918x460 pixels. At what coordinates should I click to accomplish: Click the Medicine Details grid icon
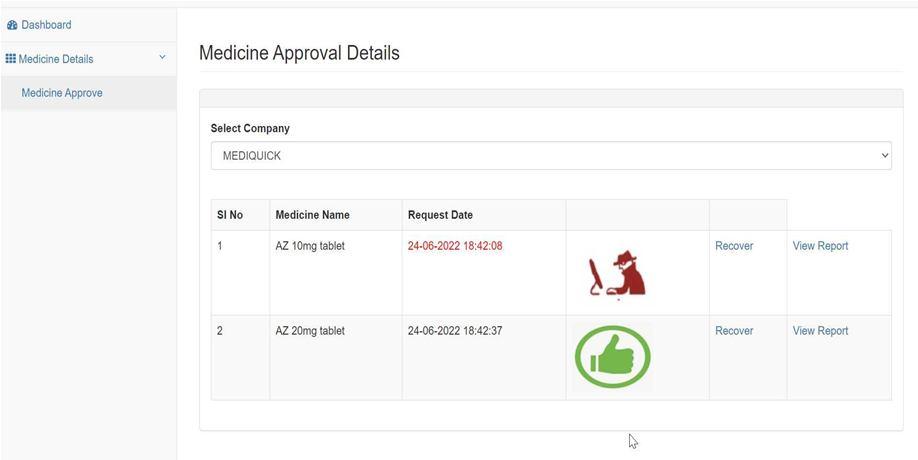[x=10, y=59]
